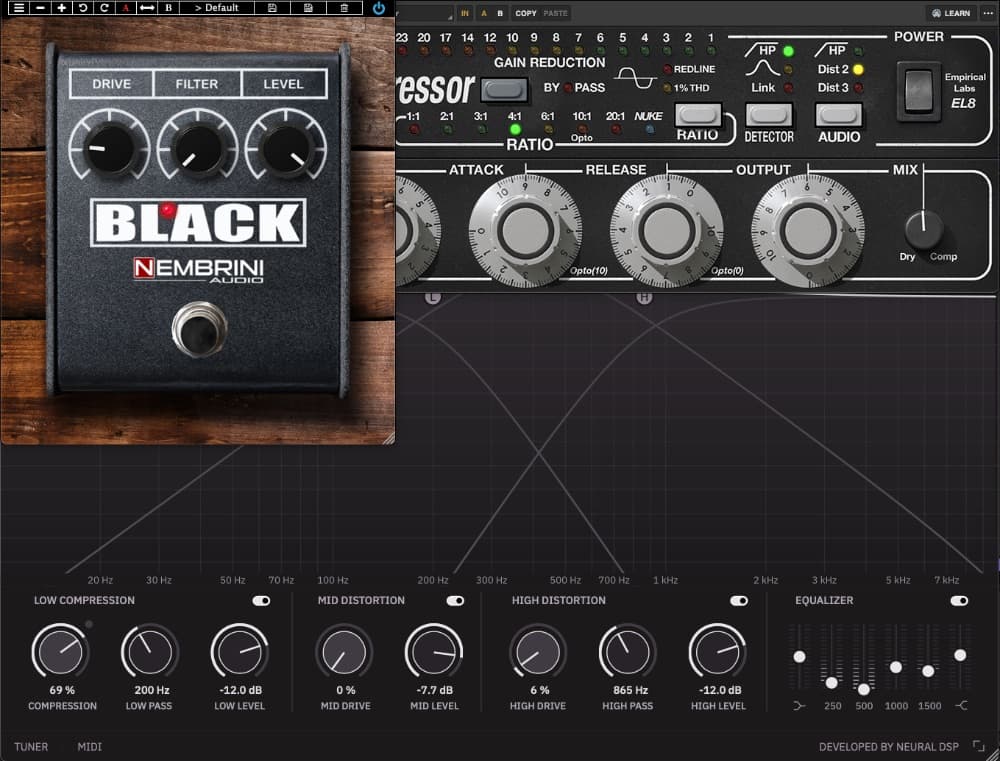Click the HIGH LEVEL knob
This screenshot has height=761, width=1000.
click(717, 652)
